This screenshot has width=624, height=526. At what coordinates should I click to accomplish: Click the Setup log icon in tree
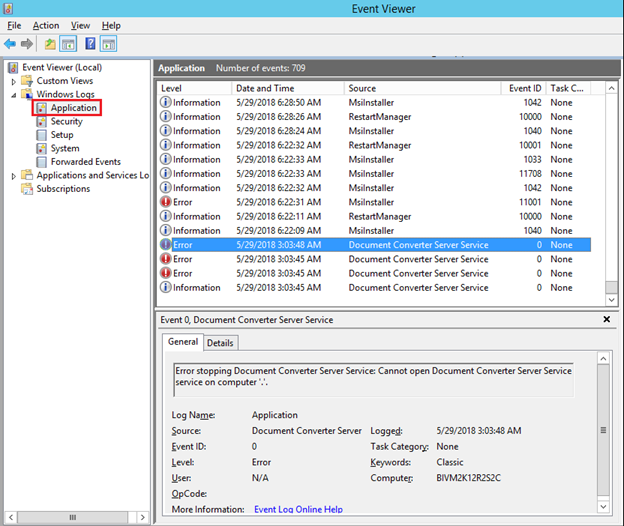point(41,135)
